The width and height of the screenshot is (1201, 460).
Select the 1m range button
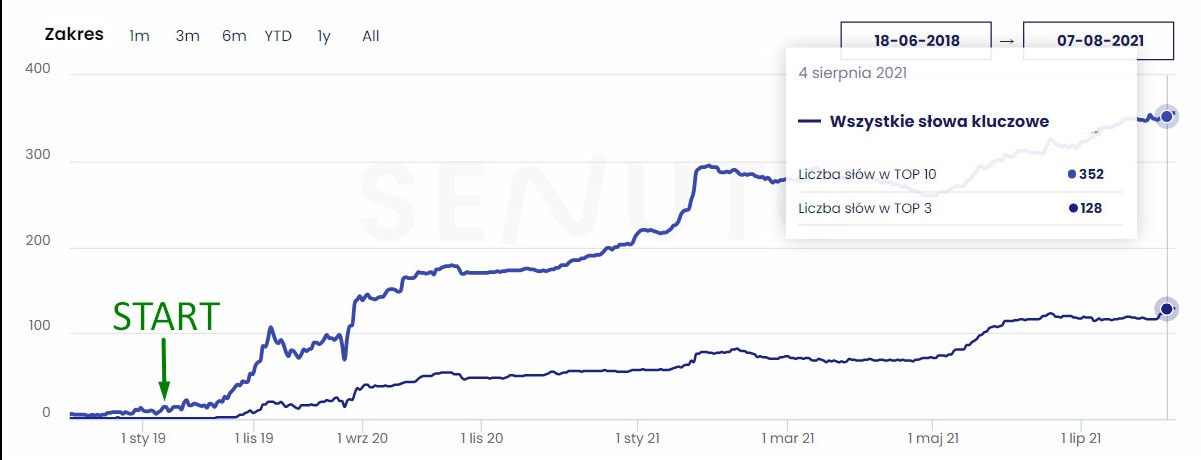tap(139, 36)
